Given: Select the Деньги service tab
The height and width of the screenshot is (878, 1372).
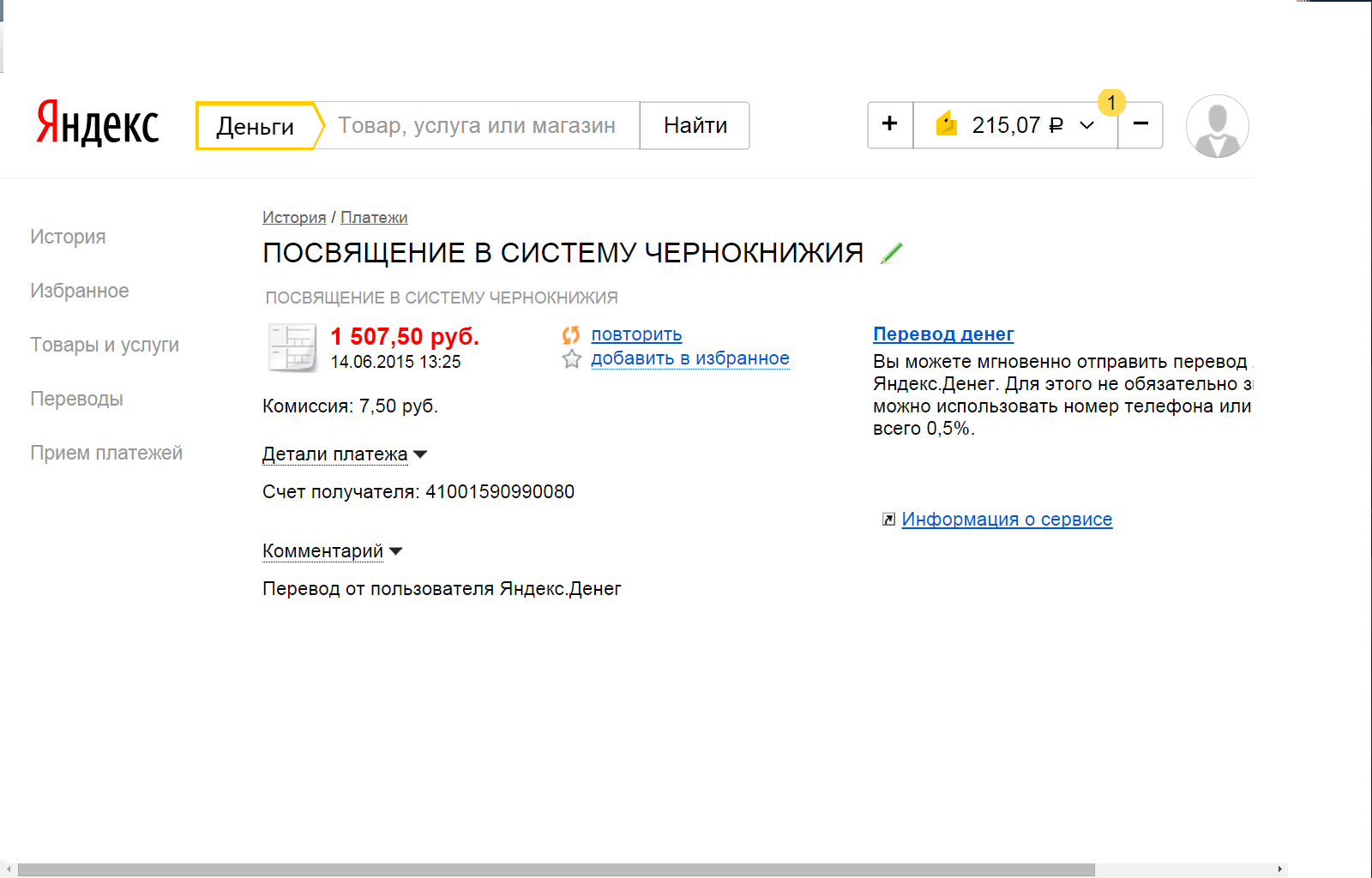Looking at the screenshot, I should [x=256, y=126].
